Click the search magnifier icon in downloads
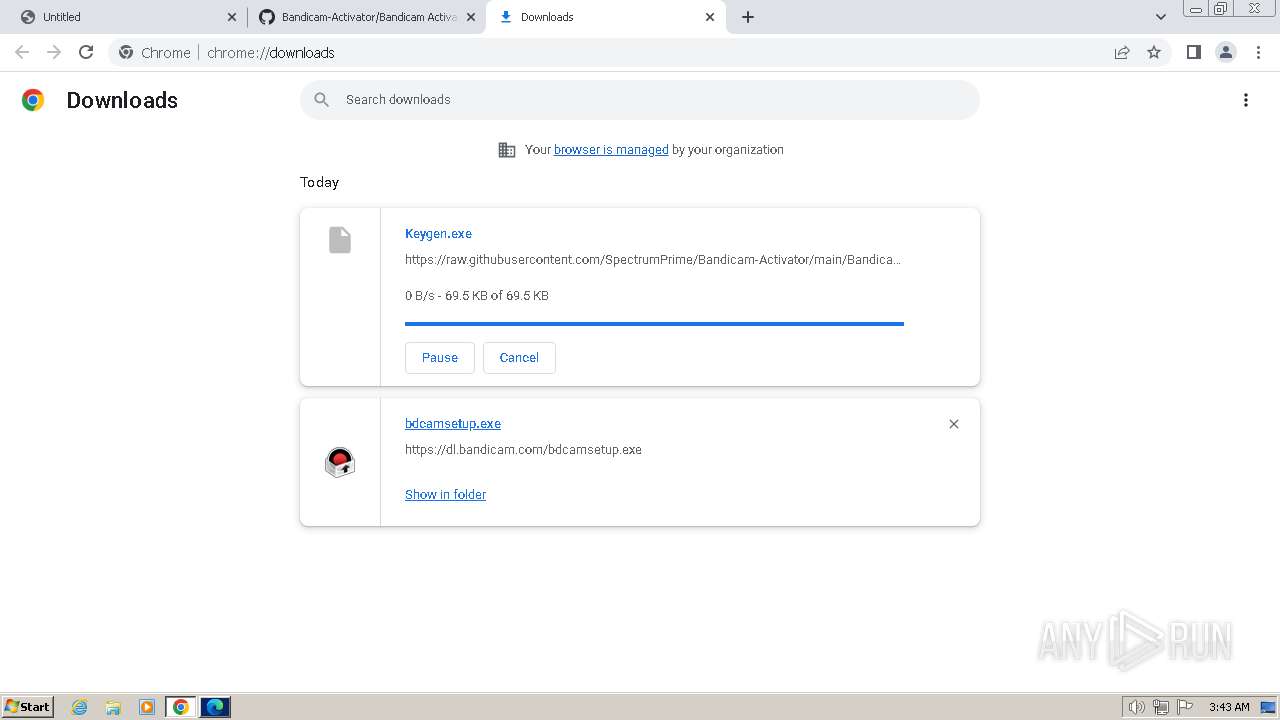This screenshot has width=1280, height=720. (x=321, y=100)
